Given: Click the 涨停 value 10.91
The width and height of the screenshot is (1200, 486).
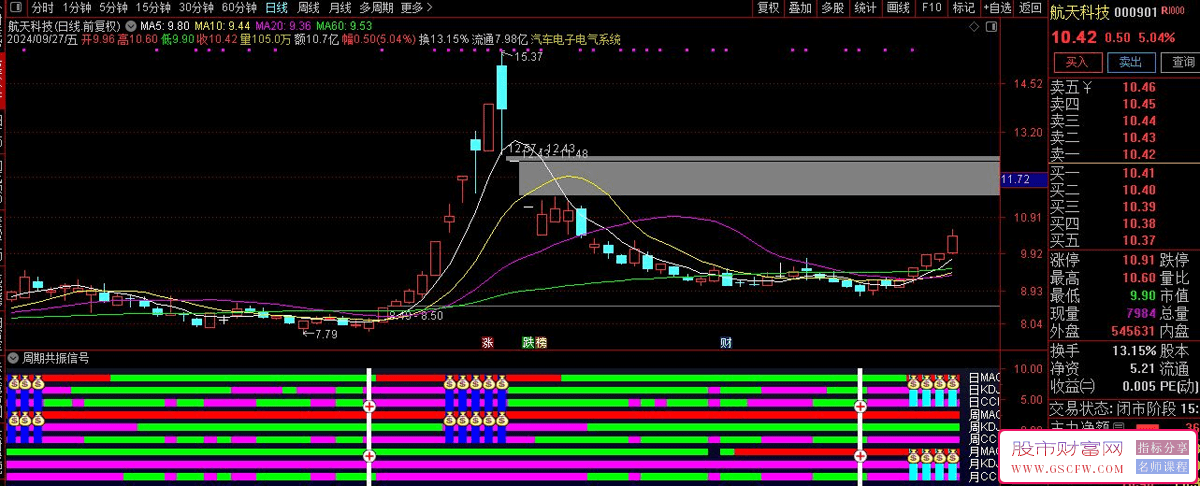Looking at the screenshot, I should (x=1138, y=261).
